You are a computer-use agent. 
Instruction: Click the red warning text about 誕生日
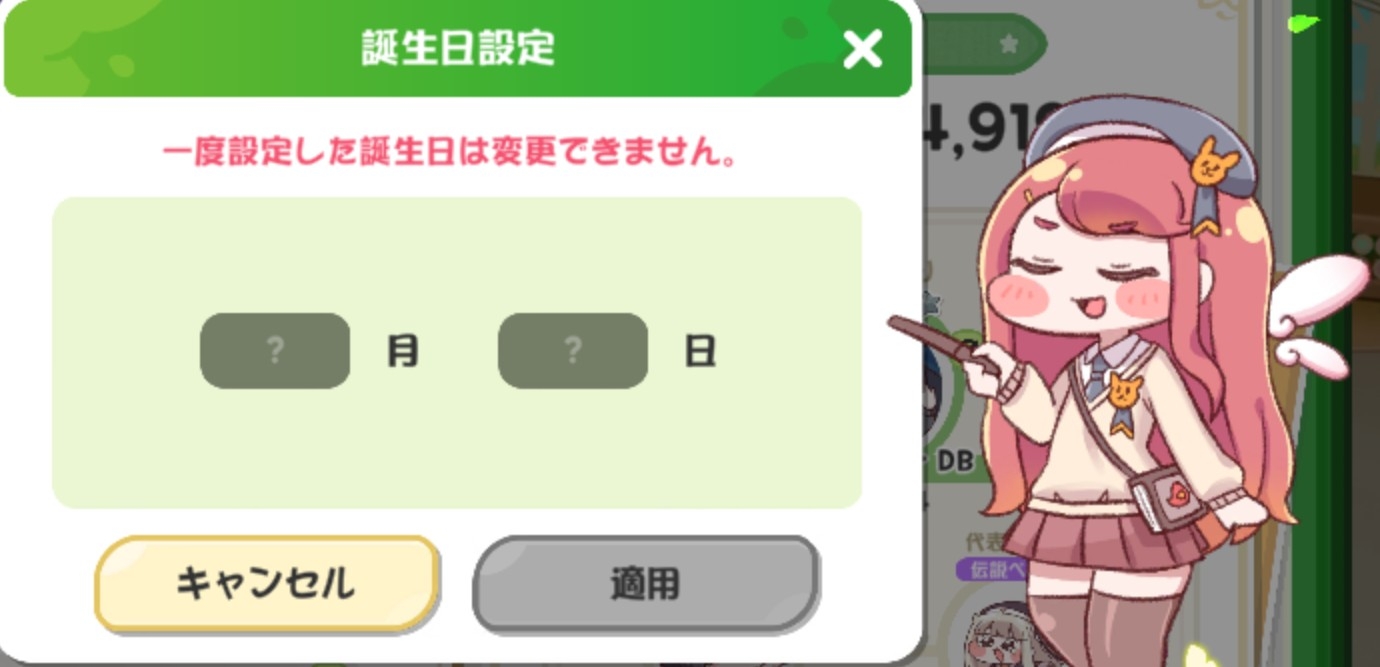(x=450, y=154)
